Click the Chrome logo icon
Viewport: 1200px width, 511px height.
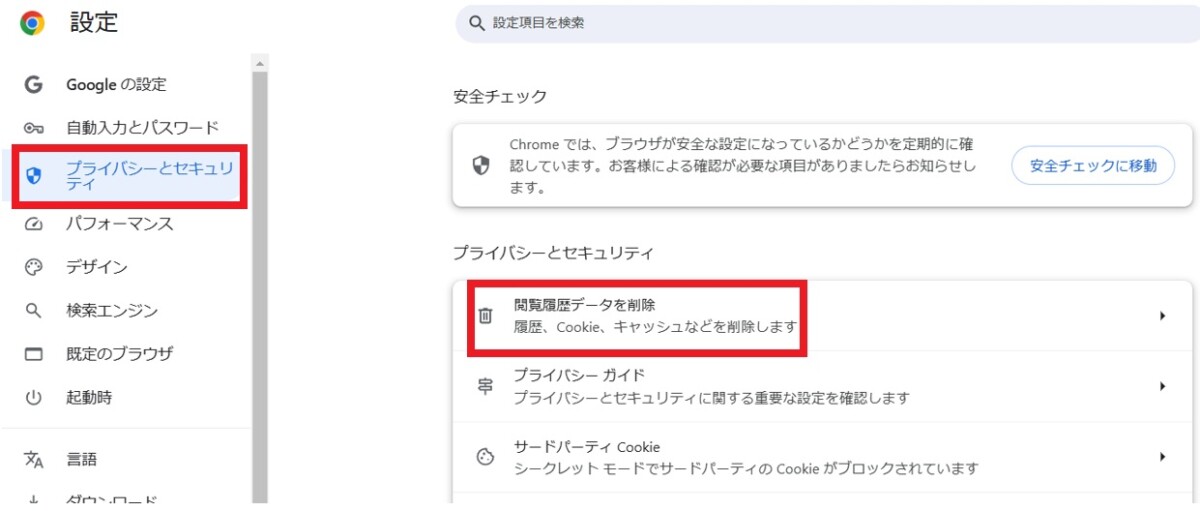pos(32,23)
